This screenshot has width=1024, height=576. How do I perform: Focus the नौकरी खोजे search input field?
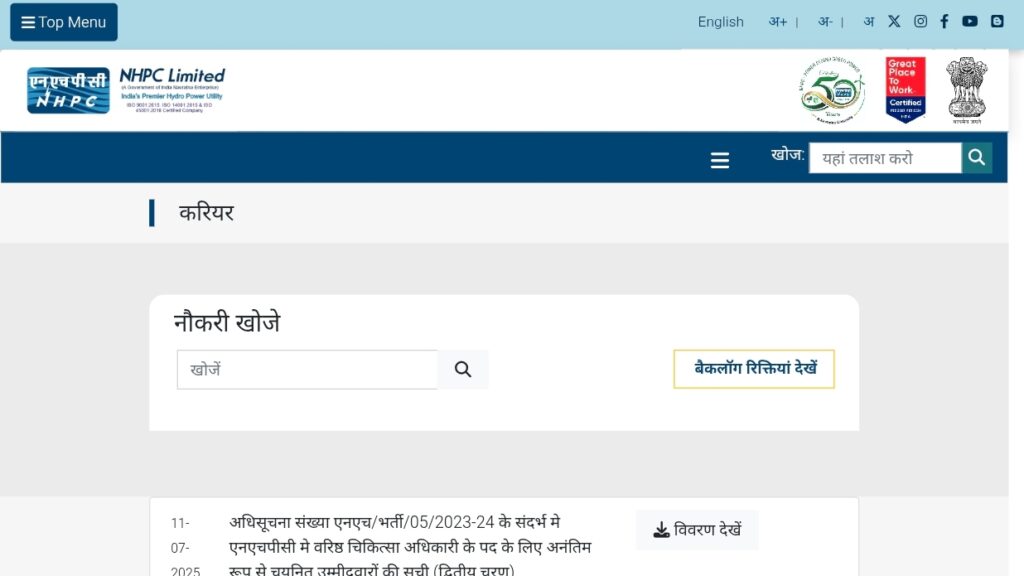pyautogui.click(x=308, y=369)
